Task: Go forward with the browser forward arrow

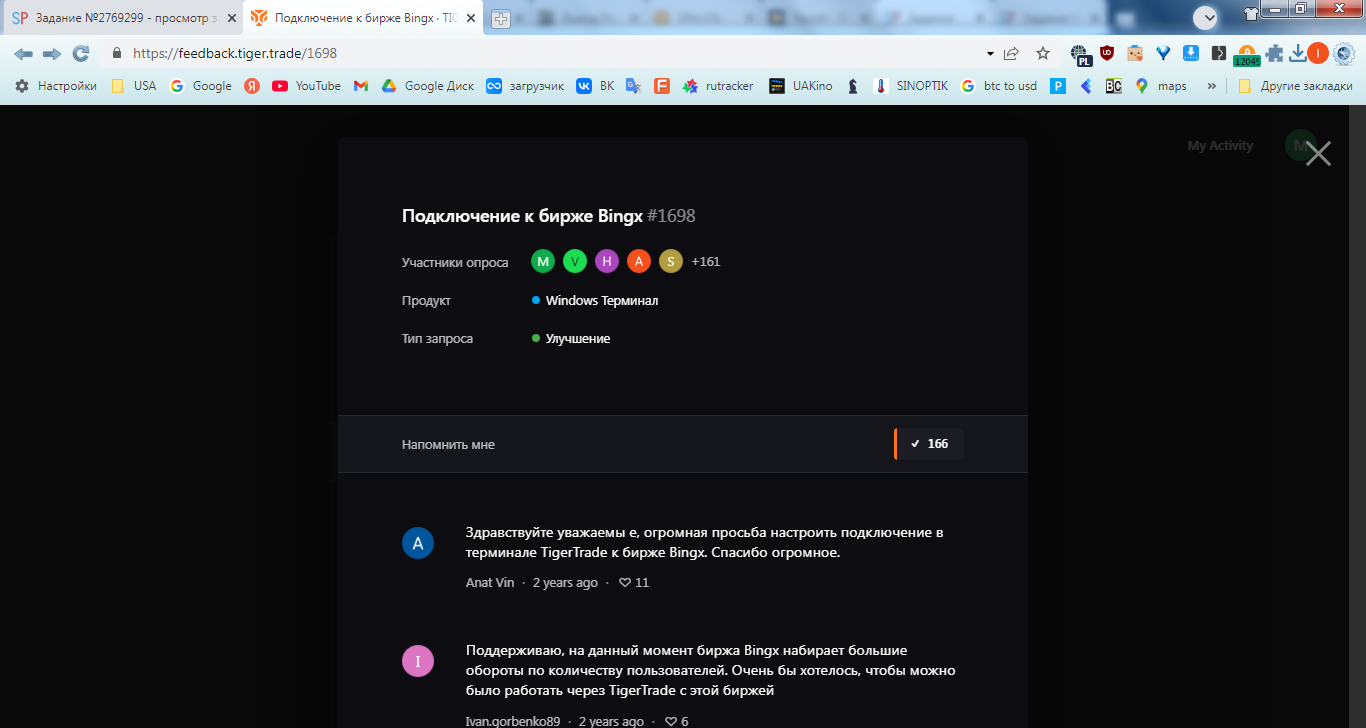Action: (x=52, y=53)
